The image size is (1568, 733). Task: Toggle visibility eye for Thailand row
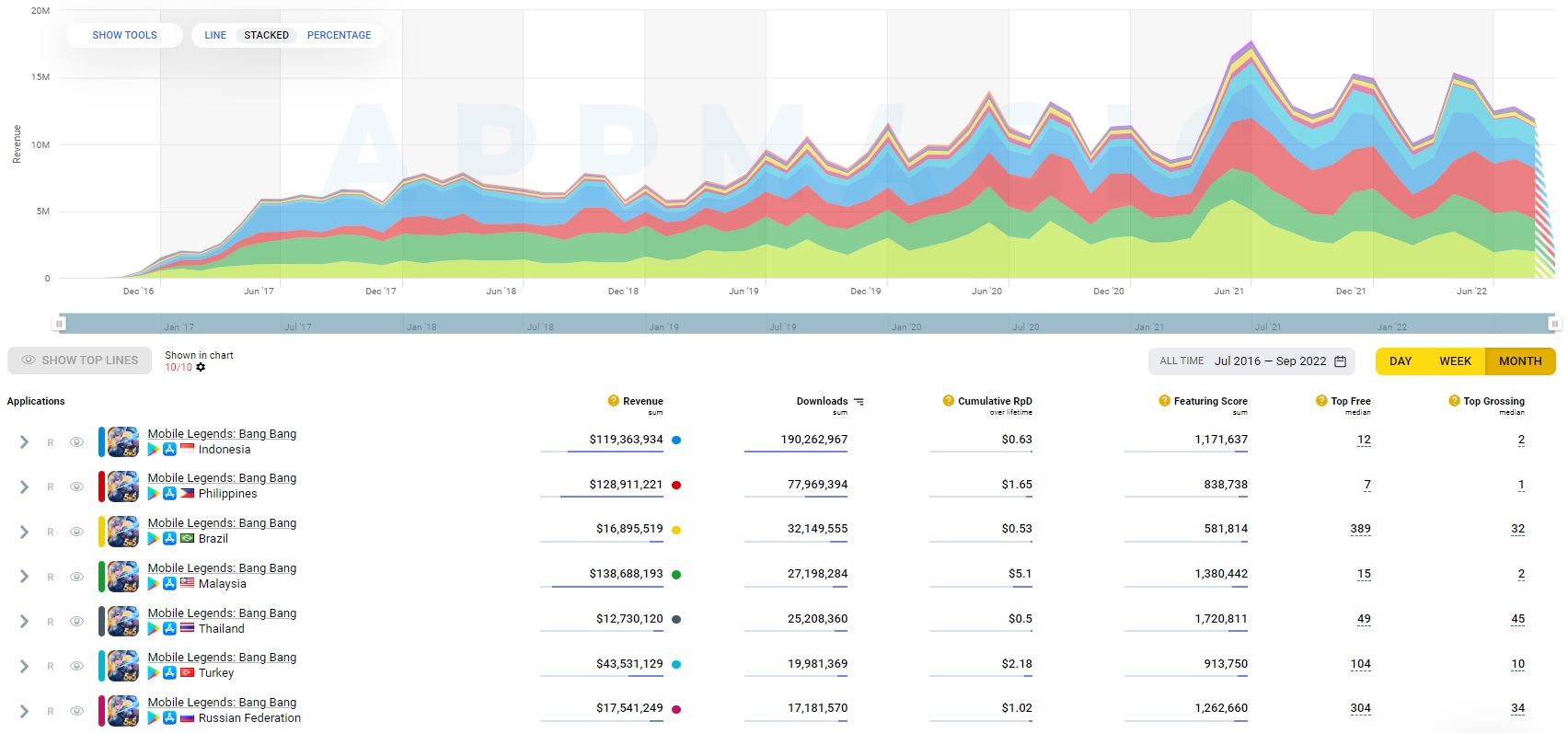coord(77,622)
